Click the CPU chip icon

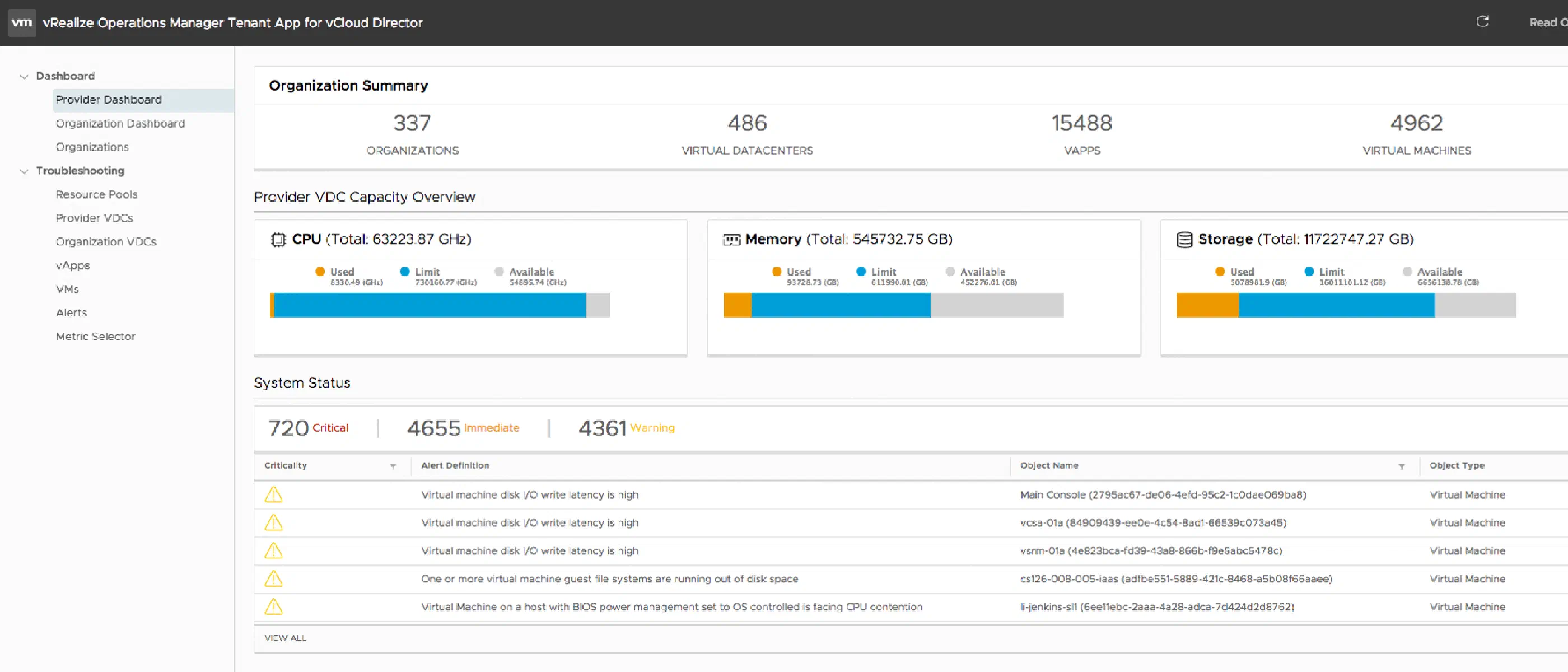pyautogui.click(x=278, y=240)
